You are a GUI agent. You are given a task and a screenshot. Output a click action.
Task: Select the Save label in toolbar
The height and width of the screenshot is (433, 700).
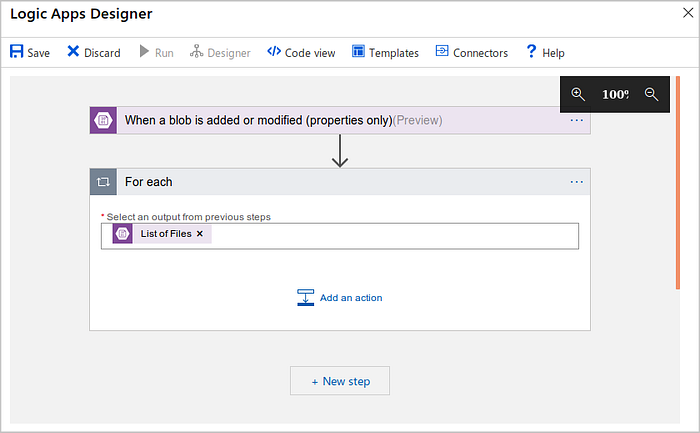[38, 53]
